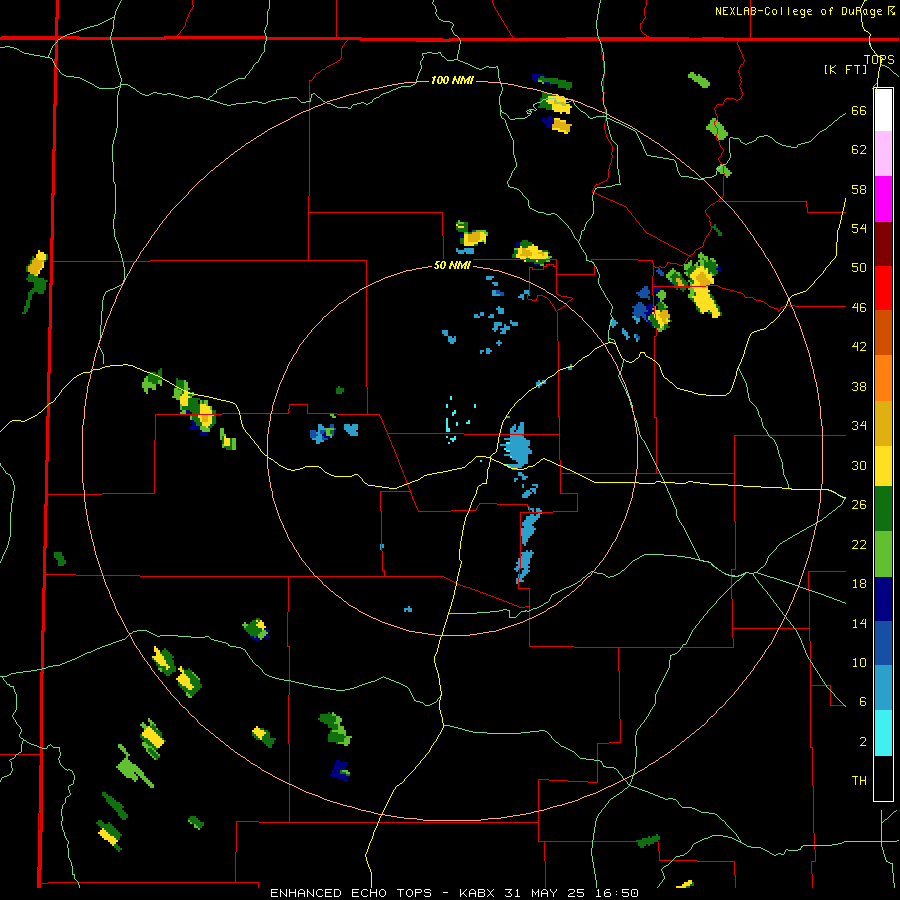Image resolution: width=900 pixels, height=900 pixels.
Task: Click the '58' legend value
Action: pos(859,189)
